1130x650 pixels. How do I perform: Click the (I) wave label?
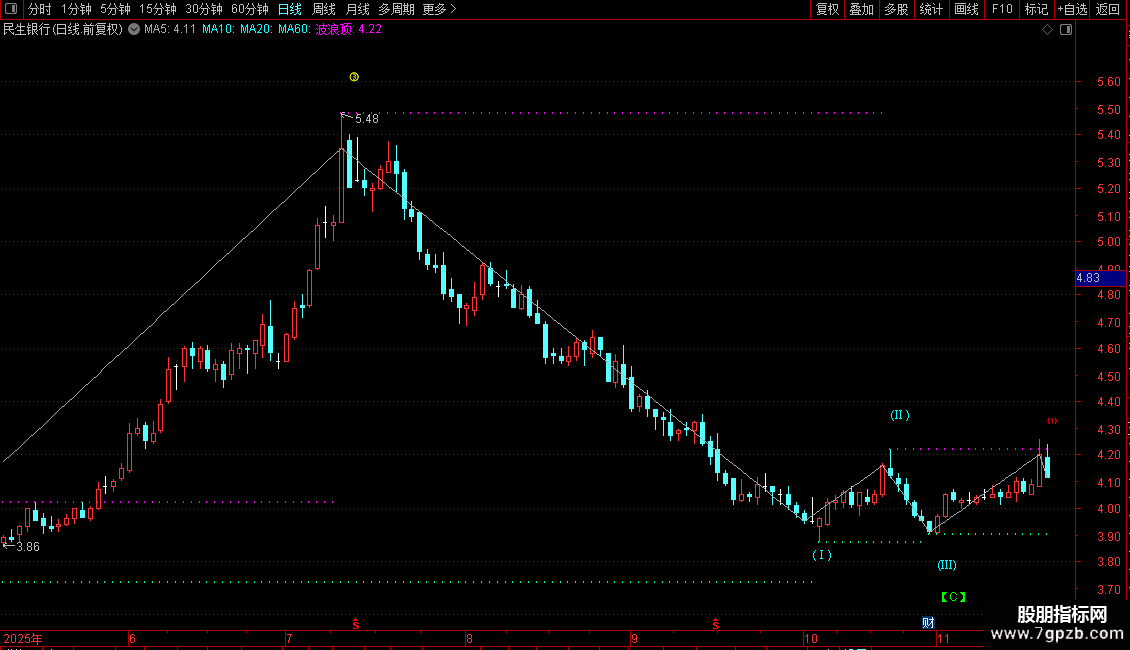click(822, 555)
